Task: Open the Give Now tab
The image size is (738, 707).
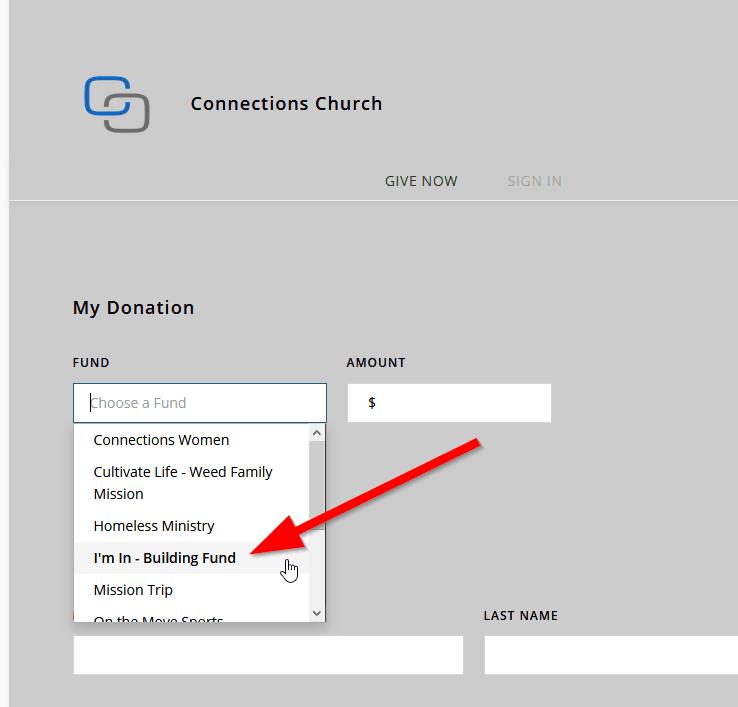Action: click(421, 181)
